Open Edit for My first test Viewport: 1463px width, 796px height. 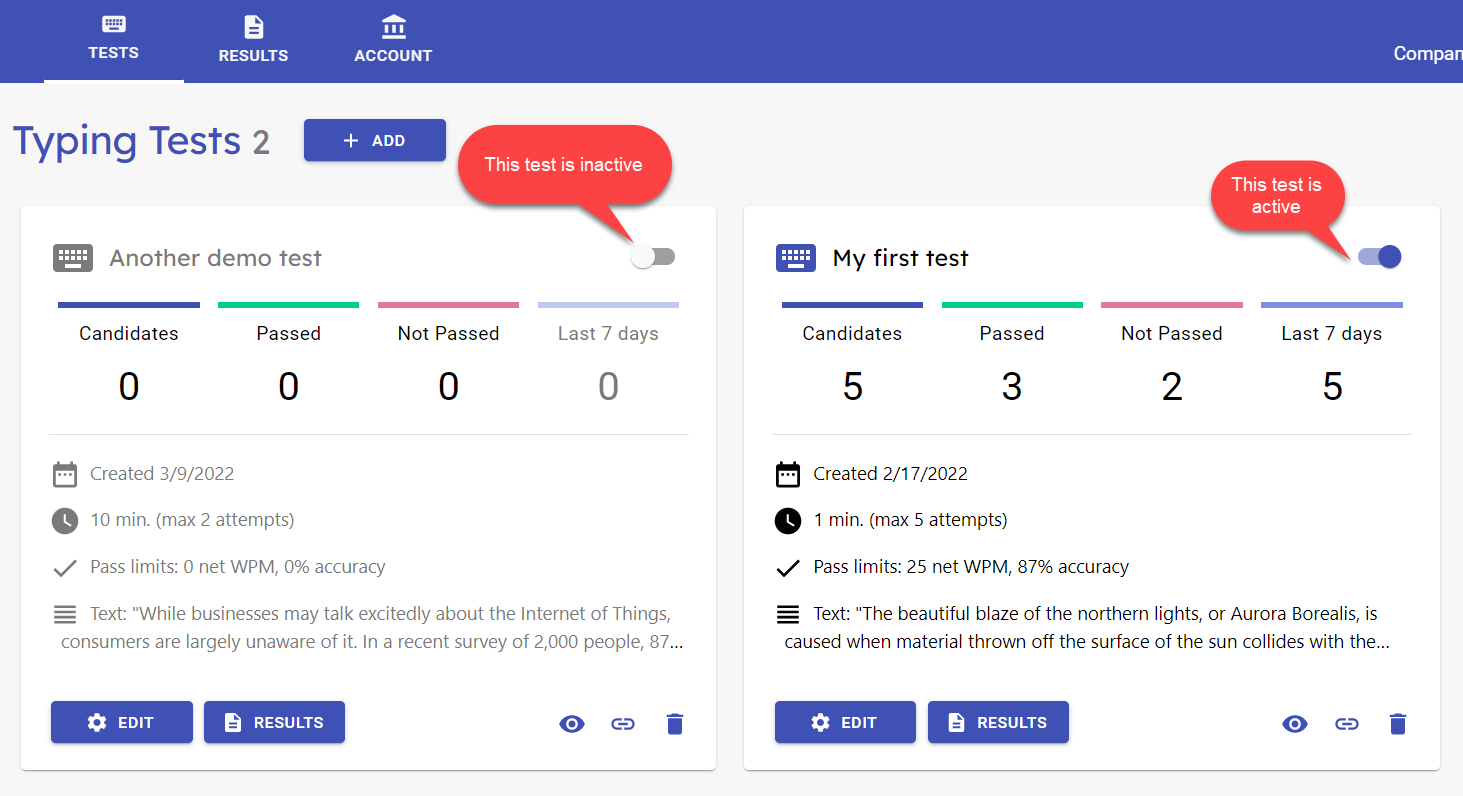(x=845, y=721)
